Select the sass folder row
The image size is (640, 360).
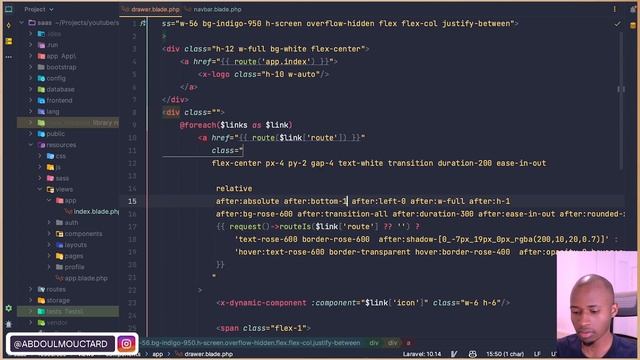tap(68, 178)
